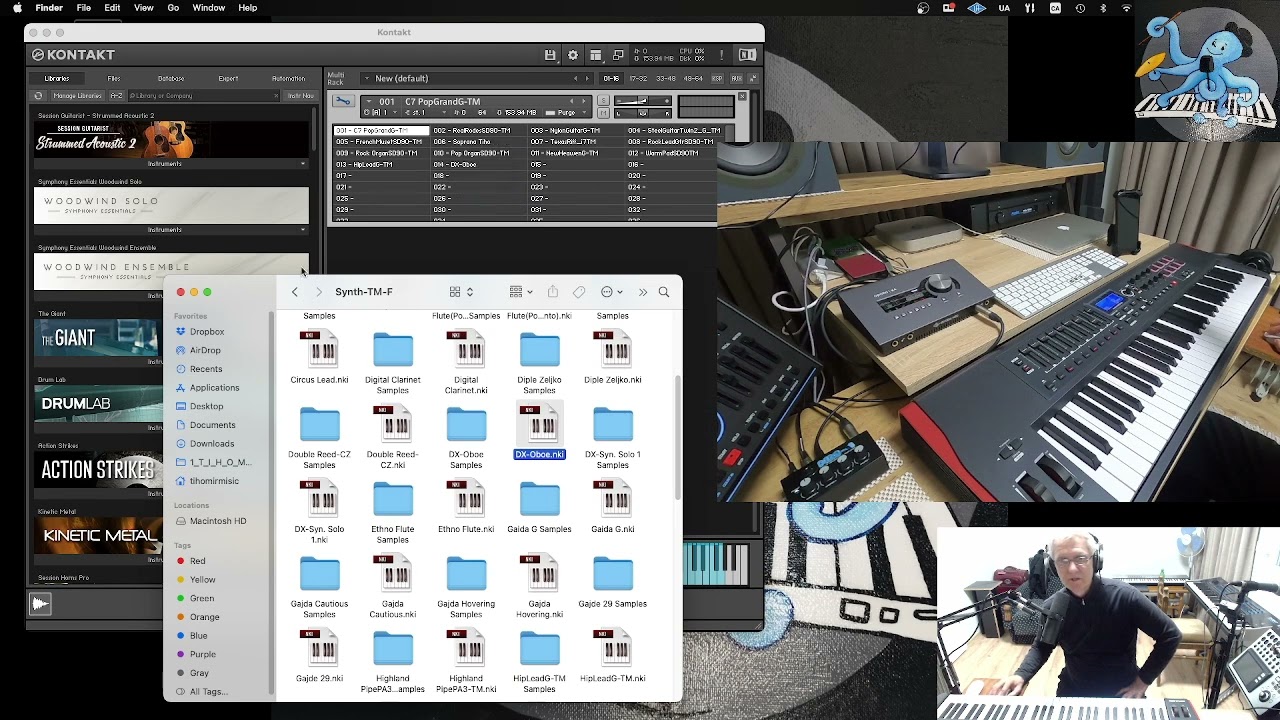Click the Manage Libraries button
The height and width of the screenshot is (720, 1280).
(x=77, y=96)
